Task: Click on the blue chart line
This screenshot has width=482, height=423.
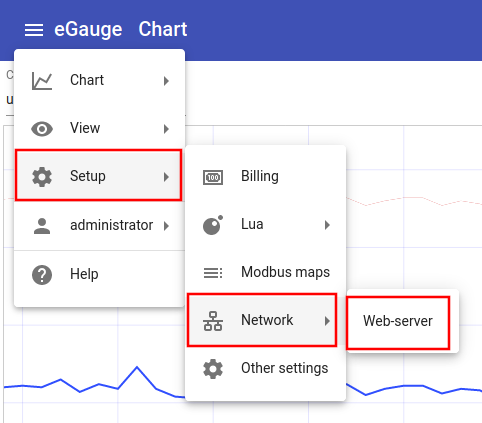Action: pyautogui.click(x=137, y=367)
